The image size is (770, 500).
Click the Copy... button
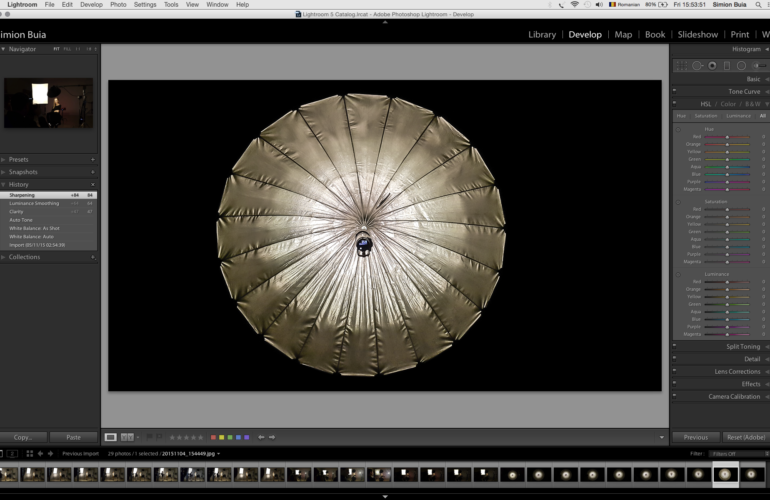click(x=23, y=437)
